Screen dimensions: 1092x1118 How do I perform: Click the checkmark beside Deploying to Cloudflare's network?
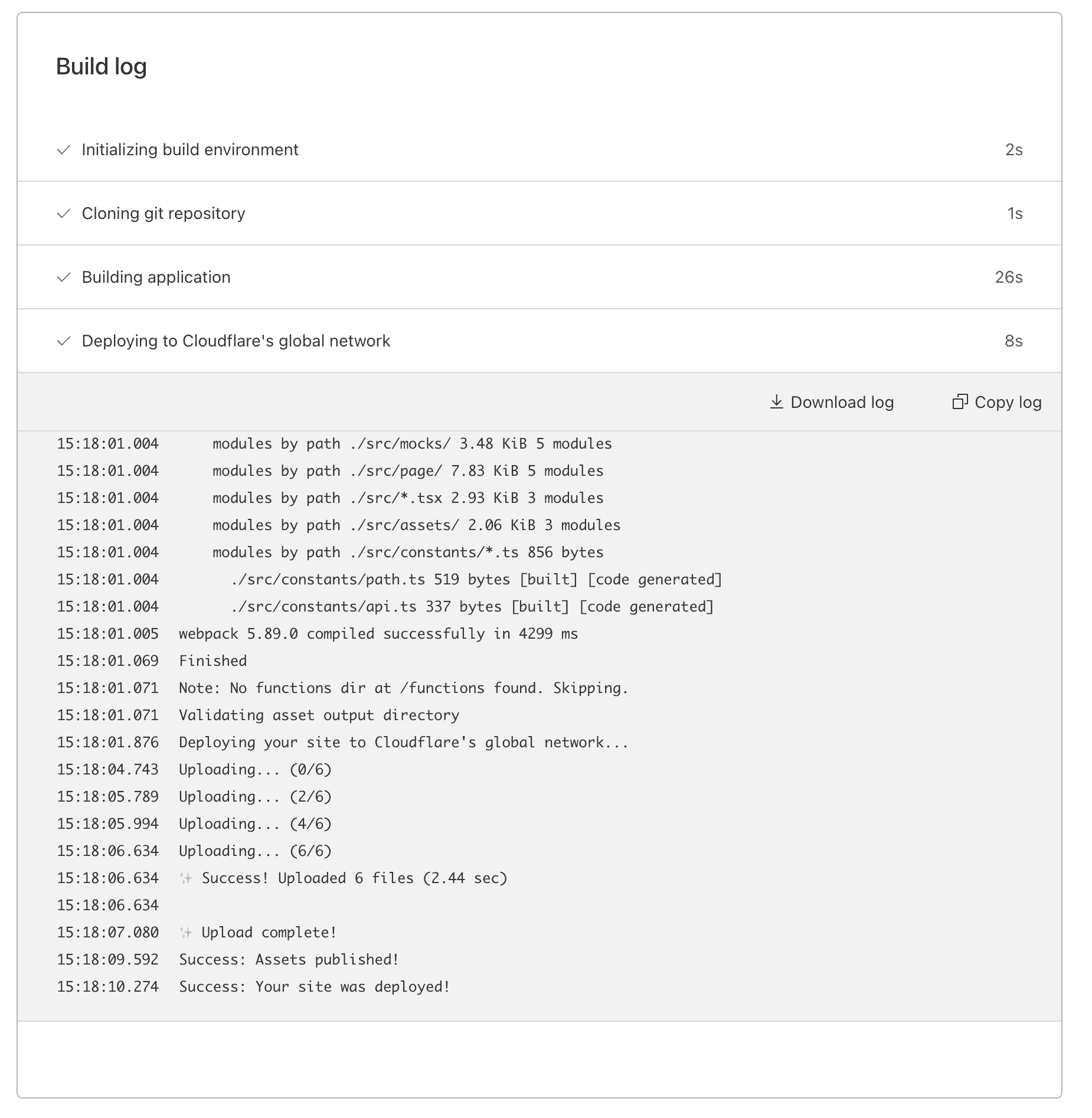point(64,341)
